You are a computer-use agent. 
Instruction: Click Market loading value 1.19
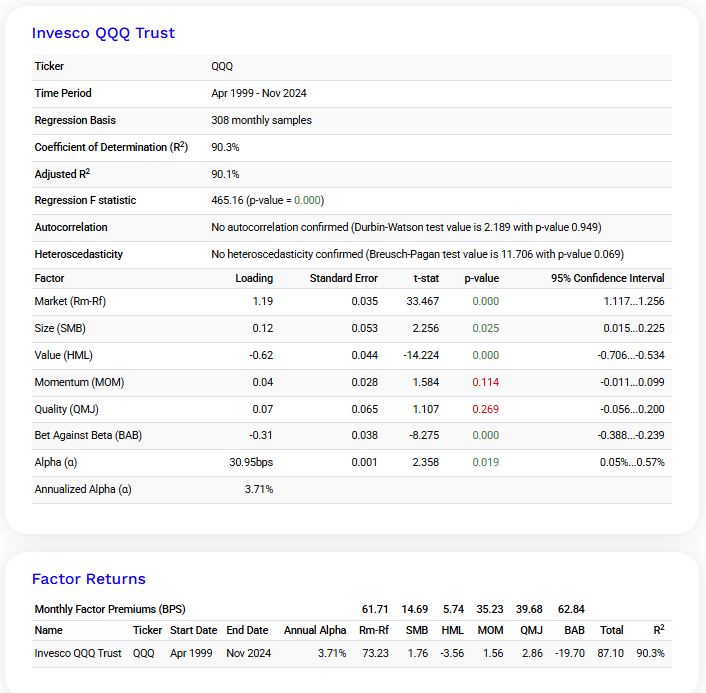pyautogui.click(x=263, y=301)
